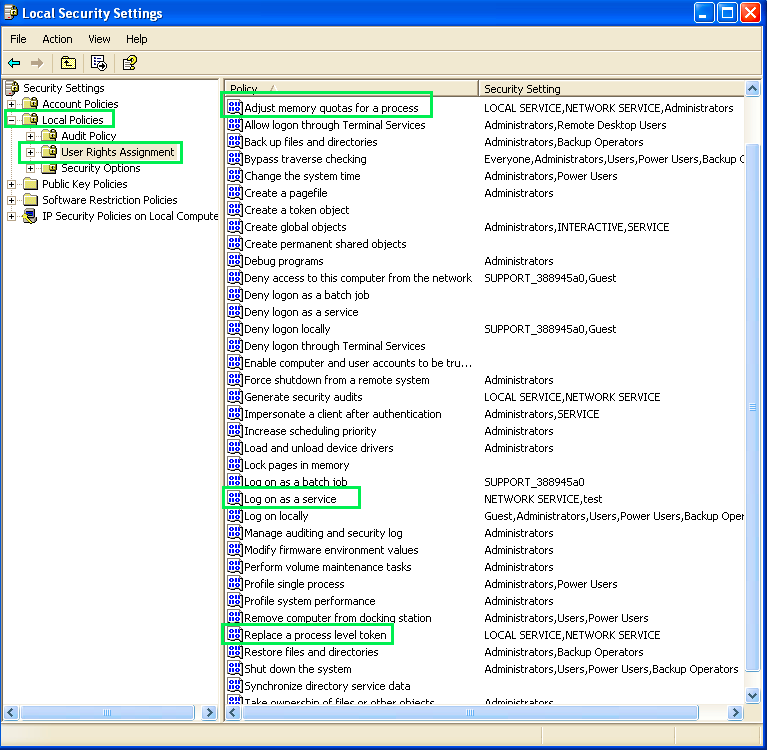
Task: Click the policy list vertical scrollbar thumb
Action: pos(752,407)
